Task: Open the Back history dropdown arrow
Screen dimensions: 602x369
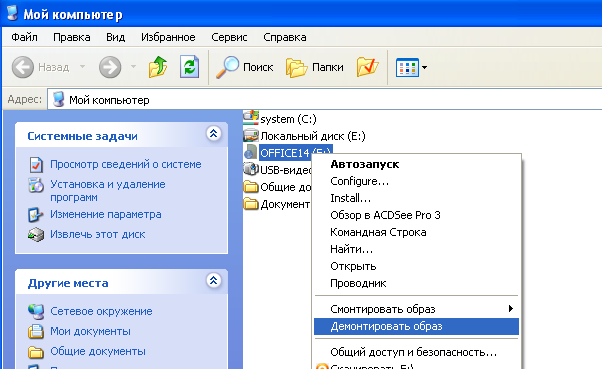Action: coord(82,66)
